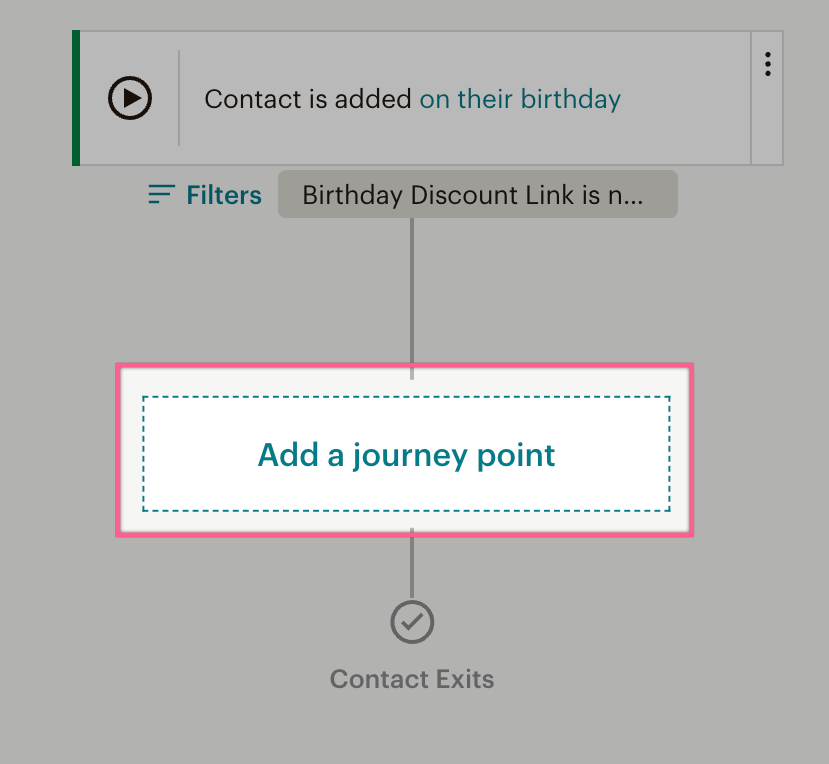Click the Filters lines icon
This screenshot has height=764, width=829.
pyautogui.click(x=161, y=194)
